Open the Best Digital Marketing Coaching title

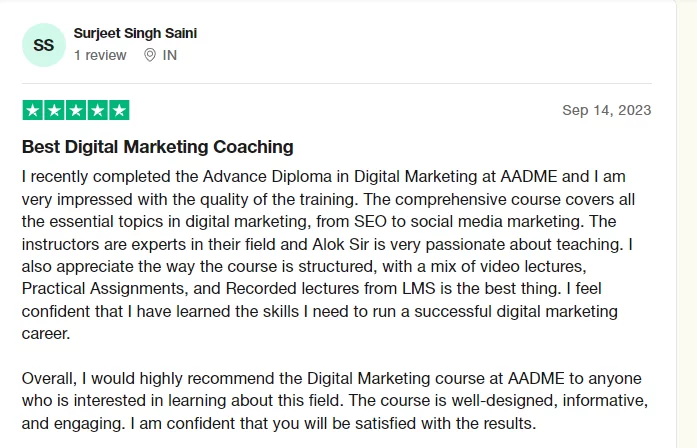tap(158, 147)
